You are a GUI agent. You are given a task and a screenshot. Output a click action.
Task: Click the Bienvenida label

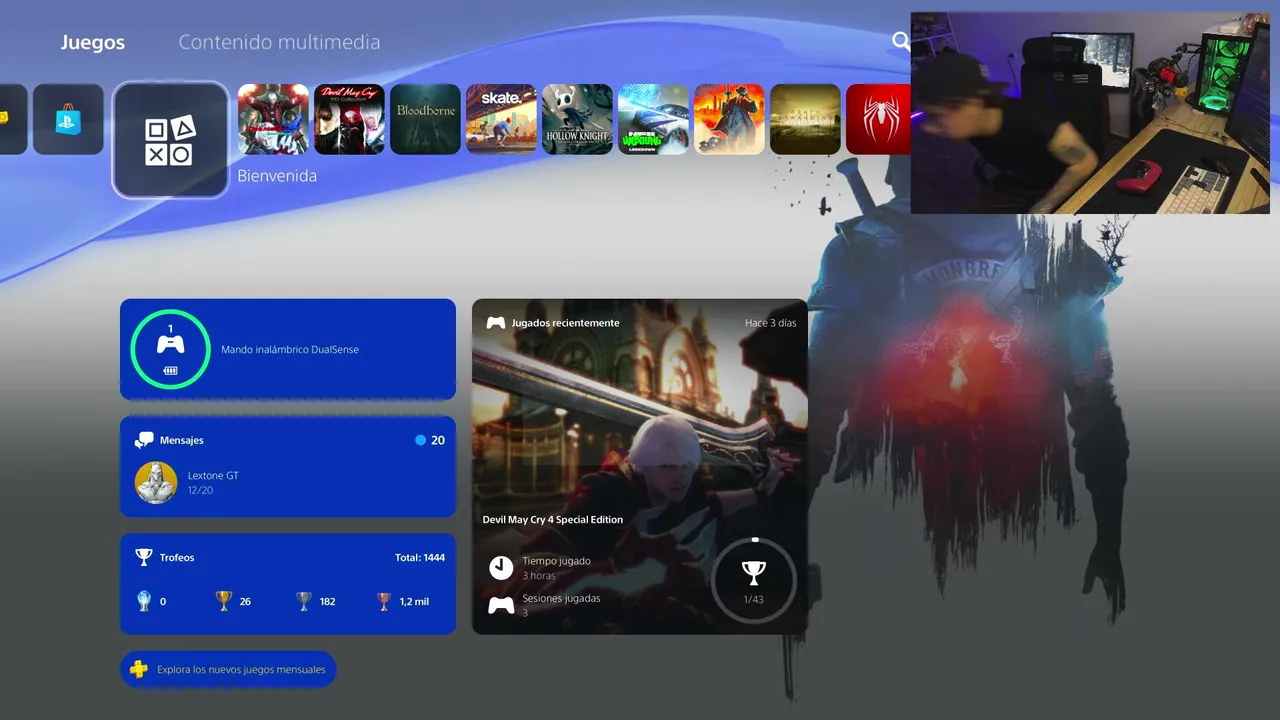pos(277,176)
